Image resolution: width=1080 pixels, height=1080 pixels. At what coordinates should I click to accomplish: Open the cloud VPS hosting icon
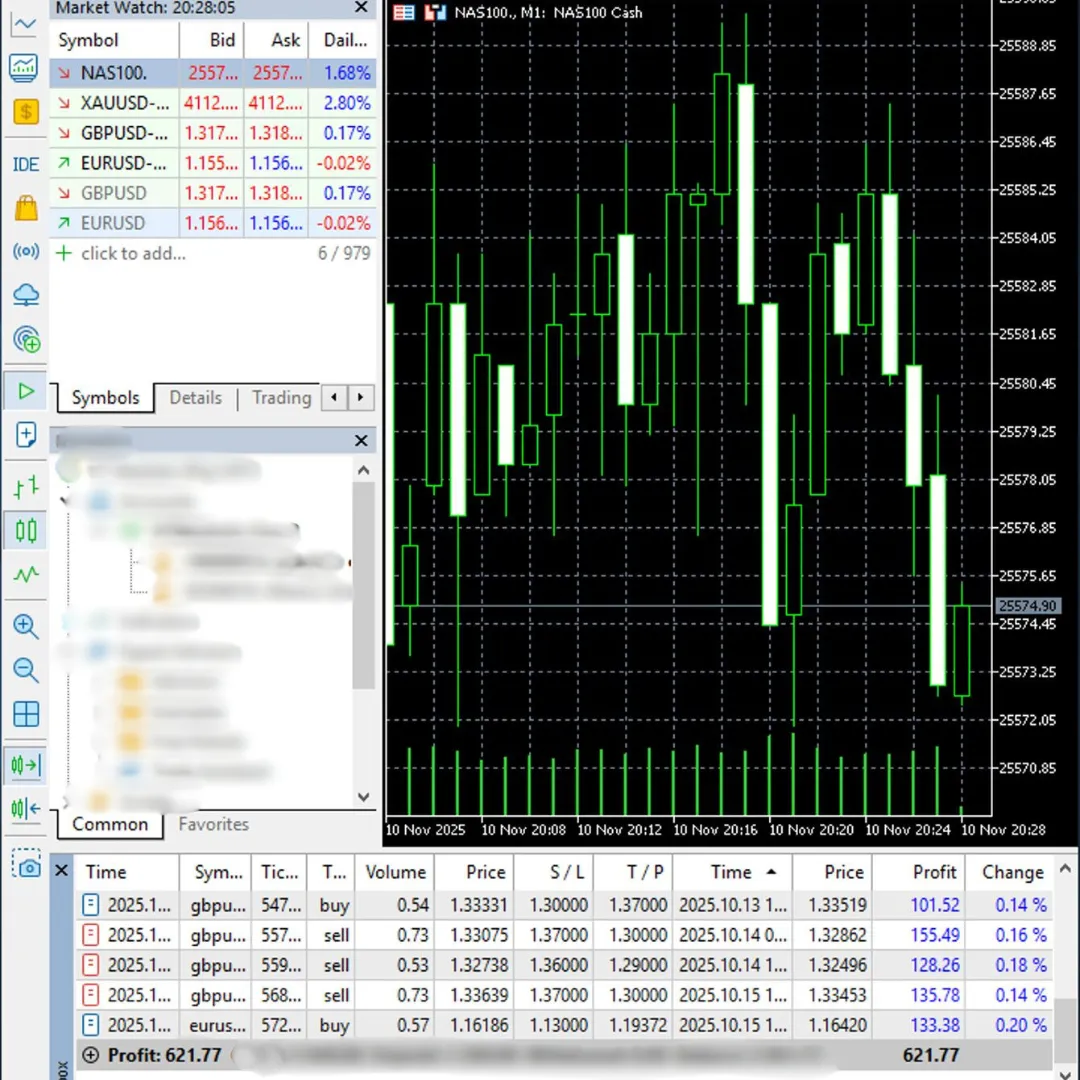[25, 295]
